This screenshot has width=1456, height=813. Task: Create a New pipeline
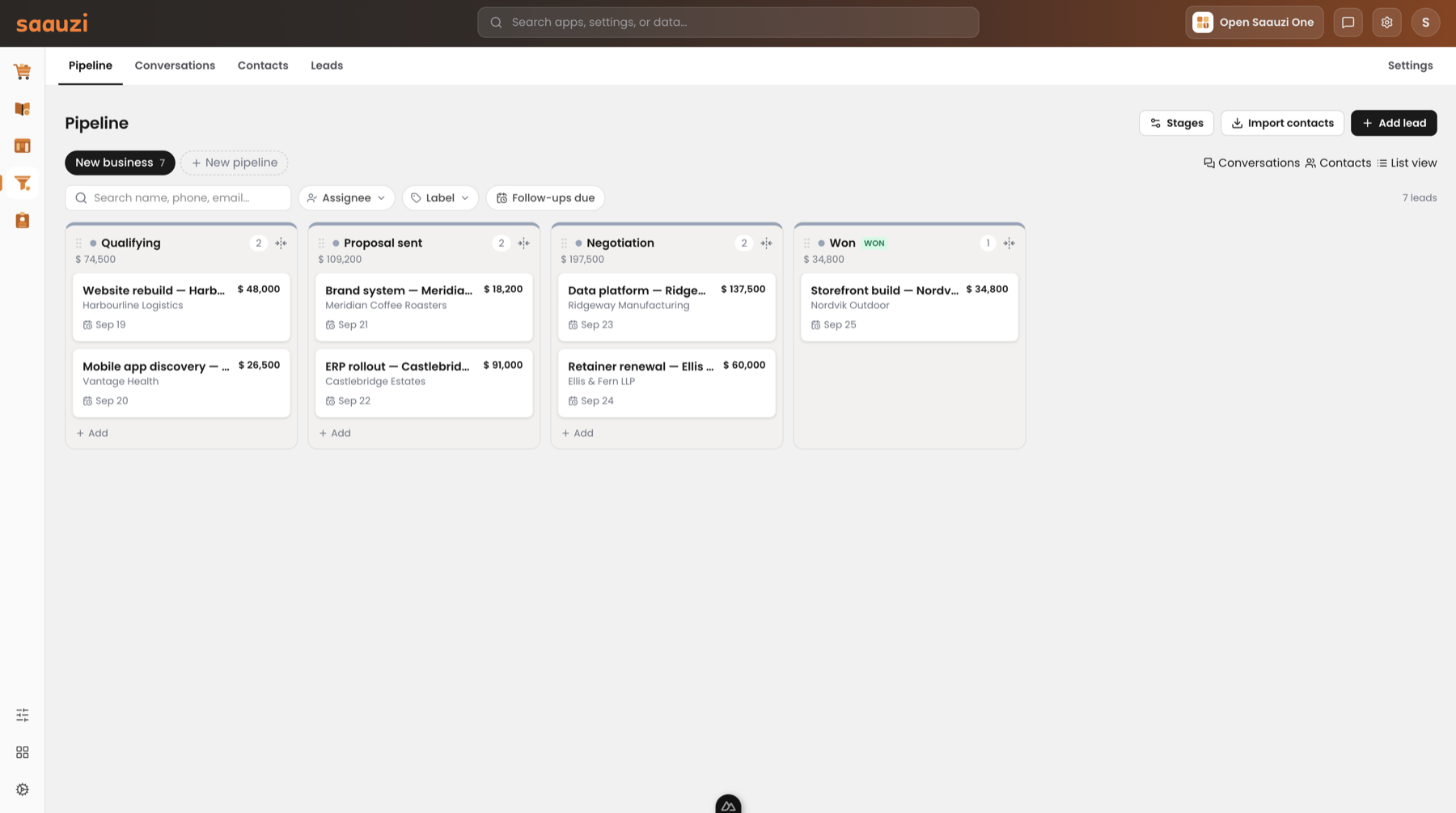tap(235, 163)
